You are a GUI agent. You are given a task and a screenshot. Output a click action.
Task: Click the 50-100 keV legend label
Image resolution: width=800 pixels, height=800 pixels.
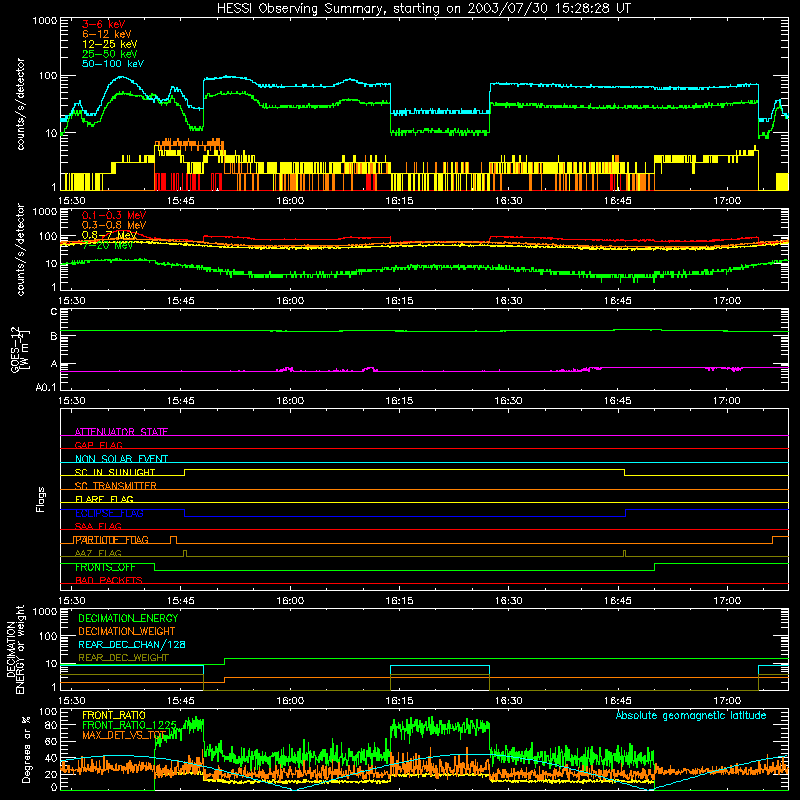[x=113, y=64]
